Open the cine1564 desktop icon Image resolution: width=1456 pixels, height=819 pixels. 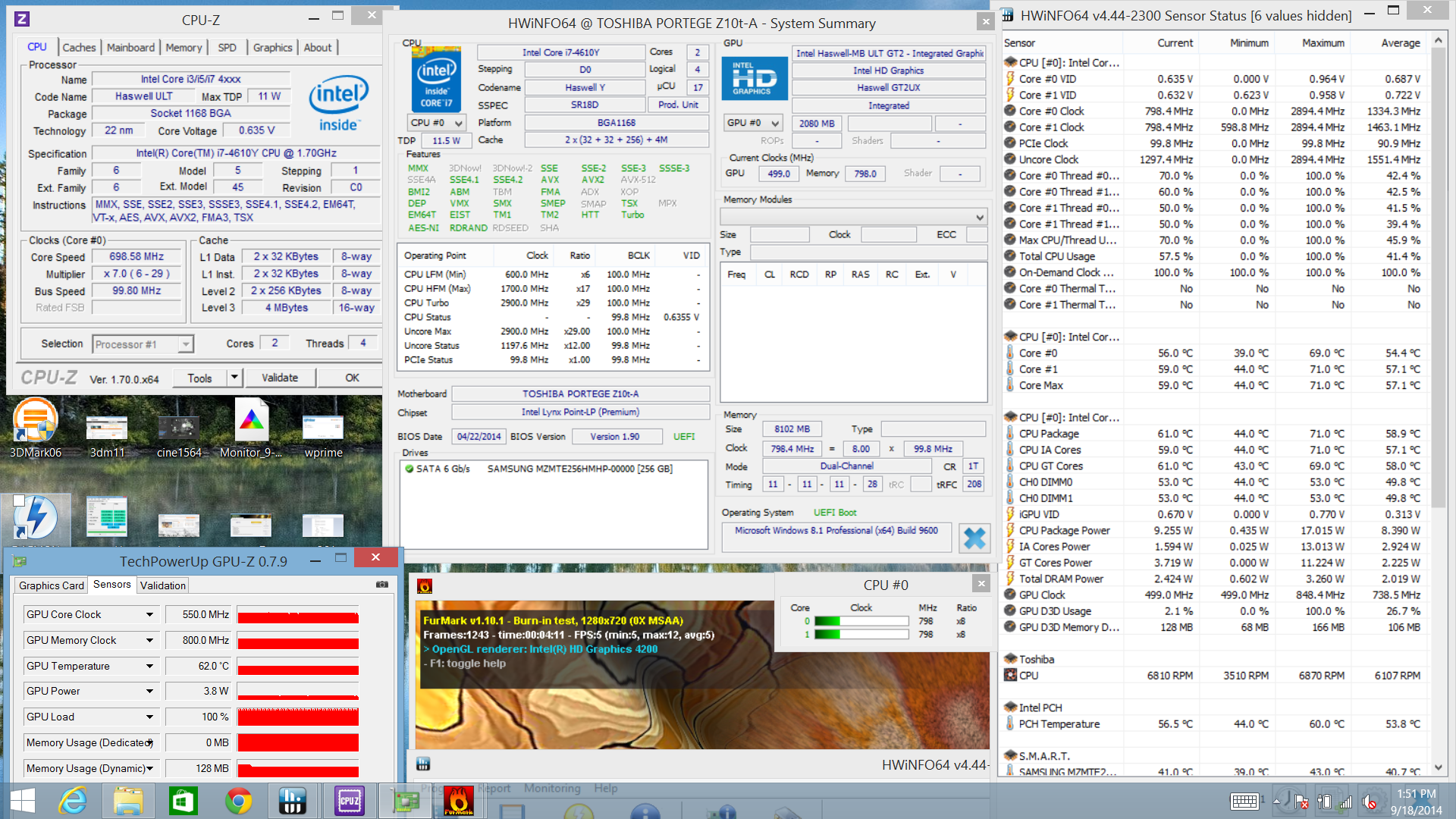179,436
